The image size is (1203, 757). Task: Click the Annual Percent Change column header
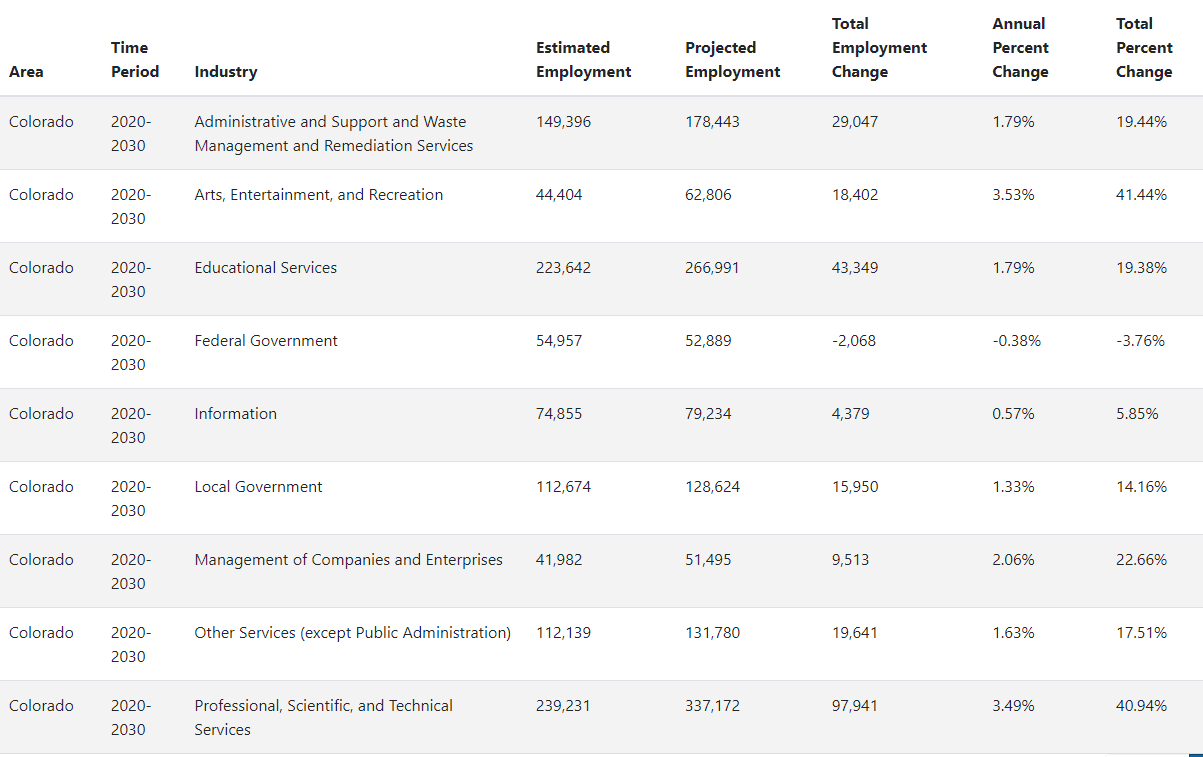coord(1021,48)
